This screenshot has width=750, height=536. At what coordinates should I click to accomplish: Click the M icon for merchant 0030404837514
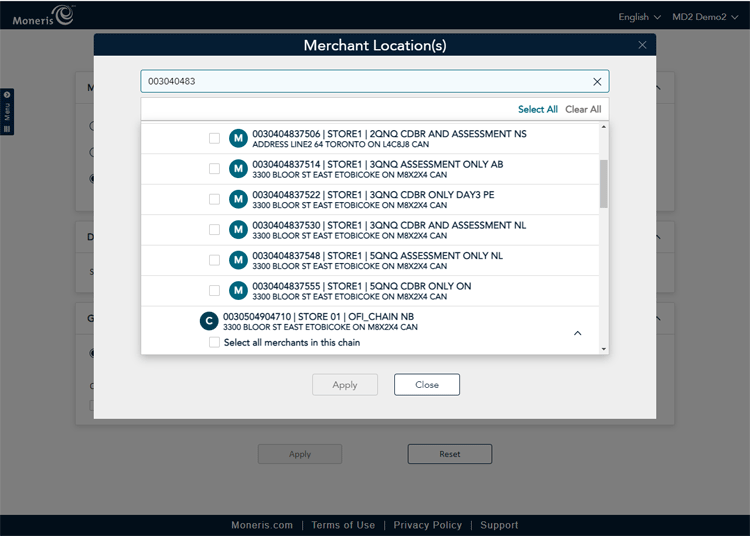tap(238, 169)
